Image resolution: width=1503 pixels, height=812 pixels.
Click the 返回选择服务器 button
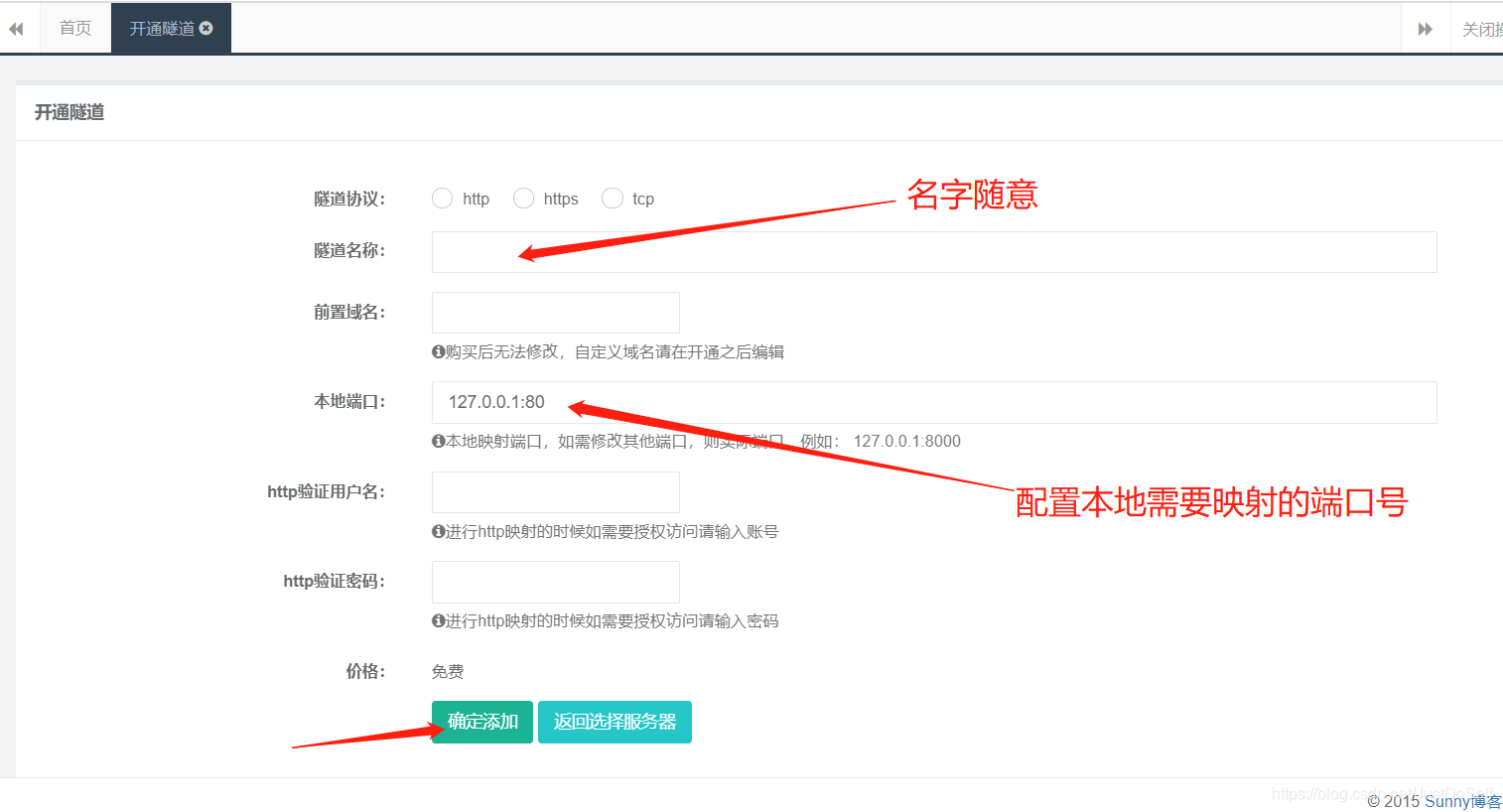615,722
